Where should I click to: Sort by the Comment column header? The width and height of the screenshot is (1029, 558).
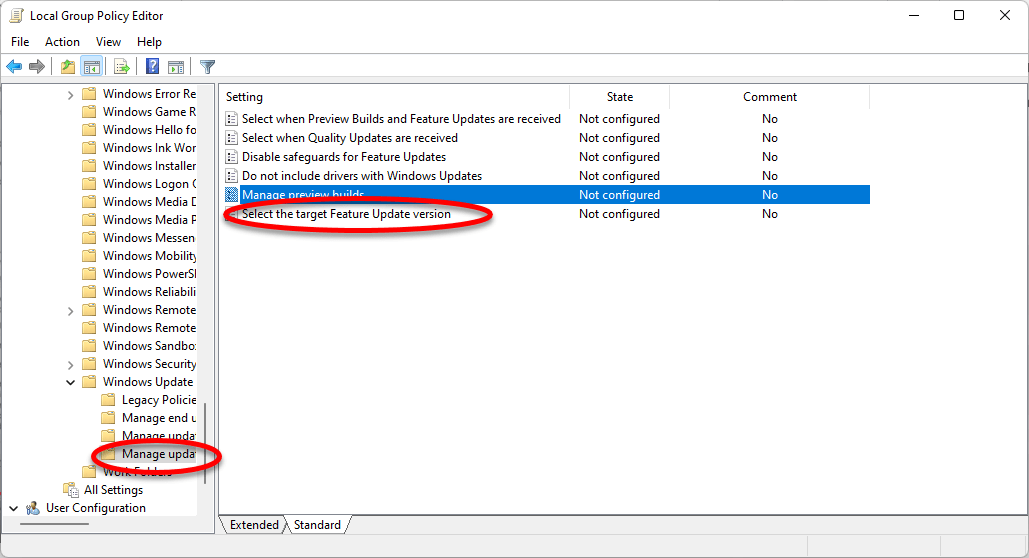(x=770, y=97)
